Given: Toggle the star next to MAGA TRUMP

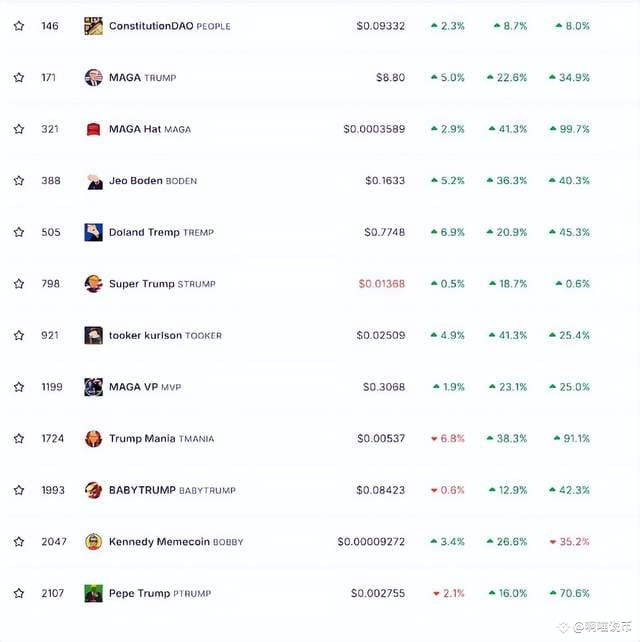Looking at the screenshot, I should coord(18,77).
